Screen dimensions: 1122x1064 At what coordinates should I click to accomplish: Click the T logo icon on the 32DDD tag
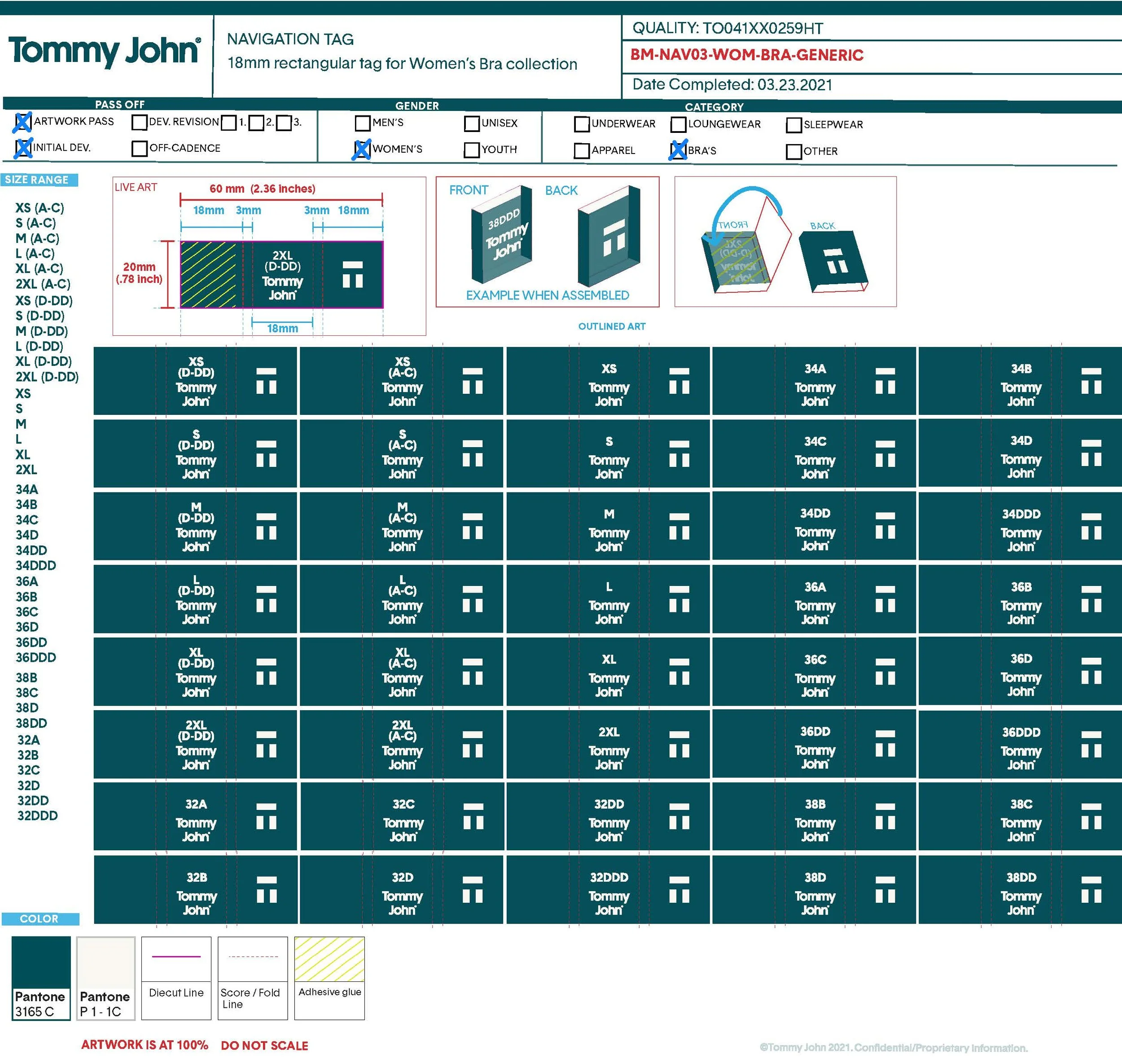tap(679, 889)
